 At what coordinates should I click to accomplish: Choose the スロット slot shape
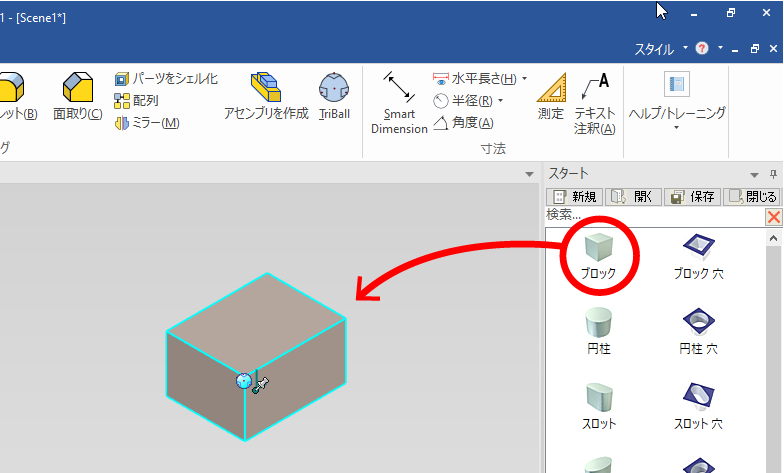click(598, 406)
